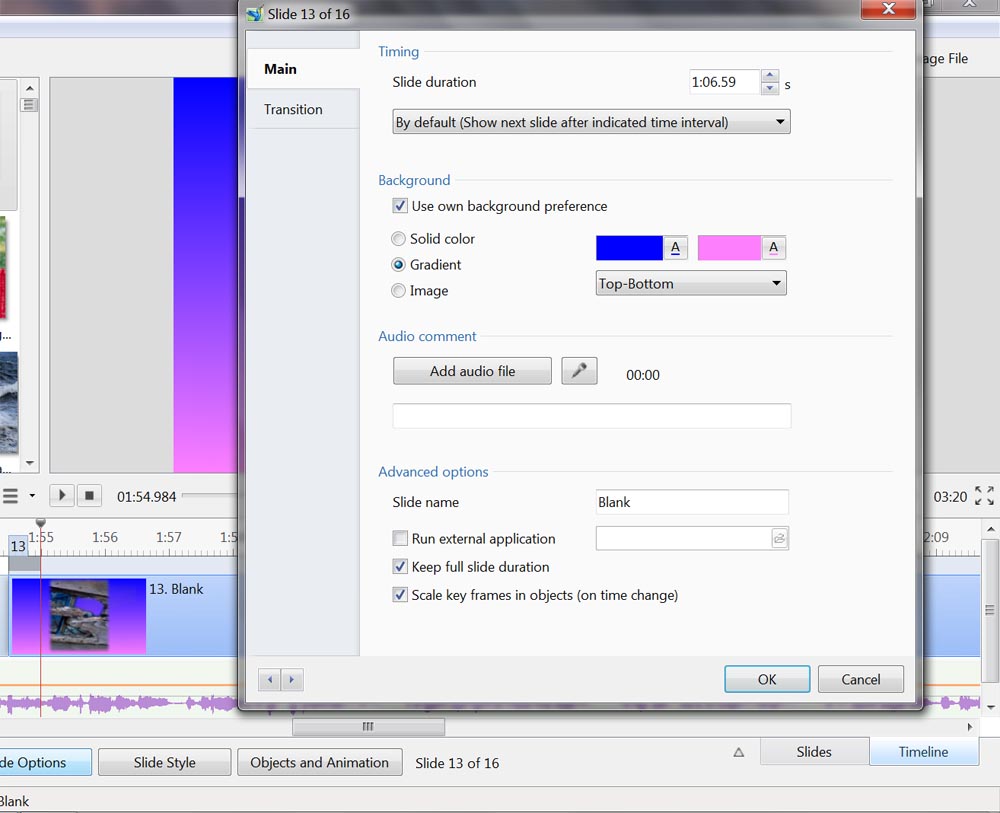
Task: Switch to the Transition tab
Action: [x=293, y=109]
